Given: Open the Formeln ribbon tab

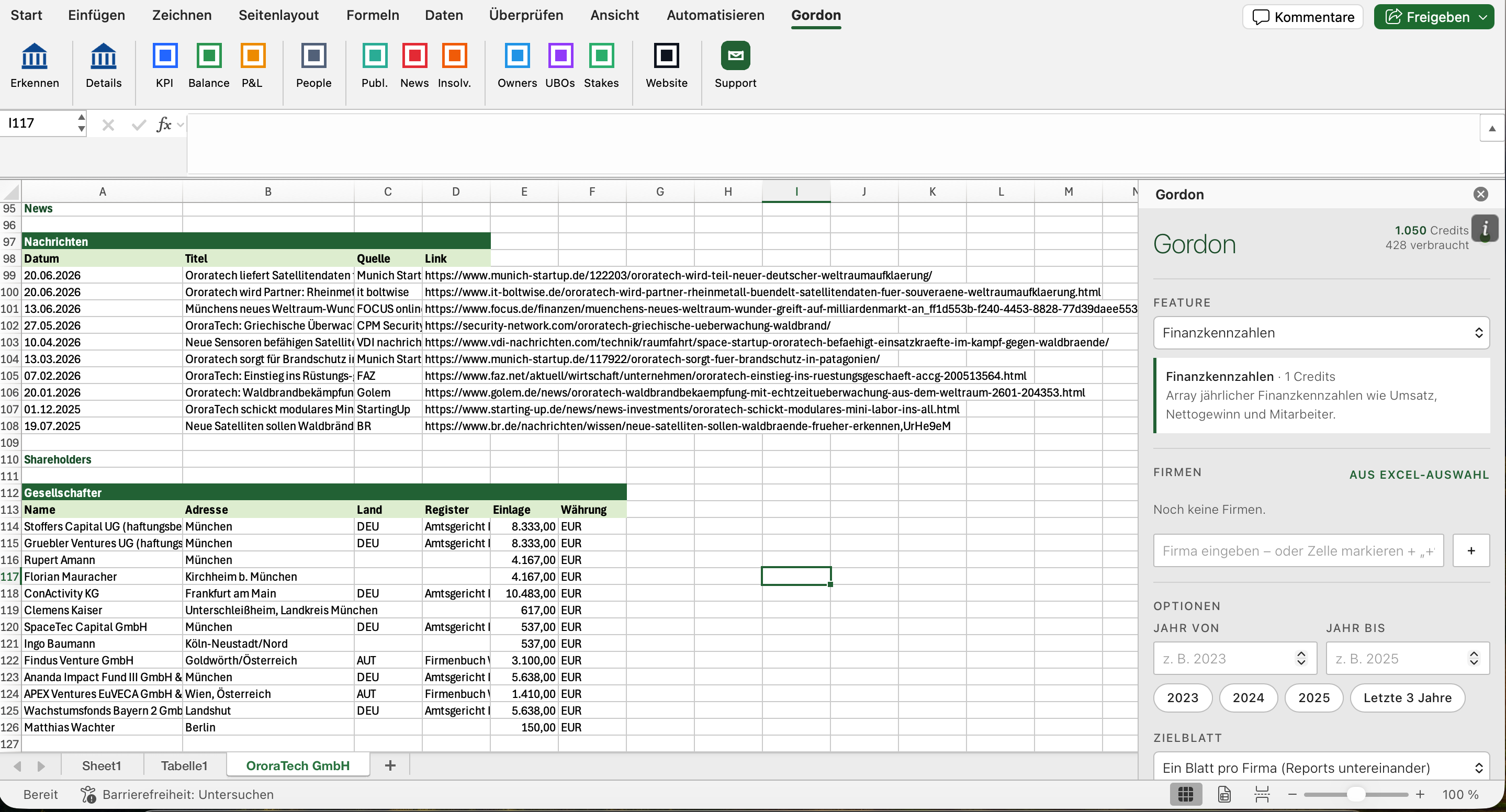Looking at the screenshot, I should [373, 15].
